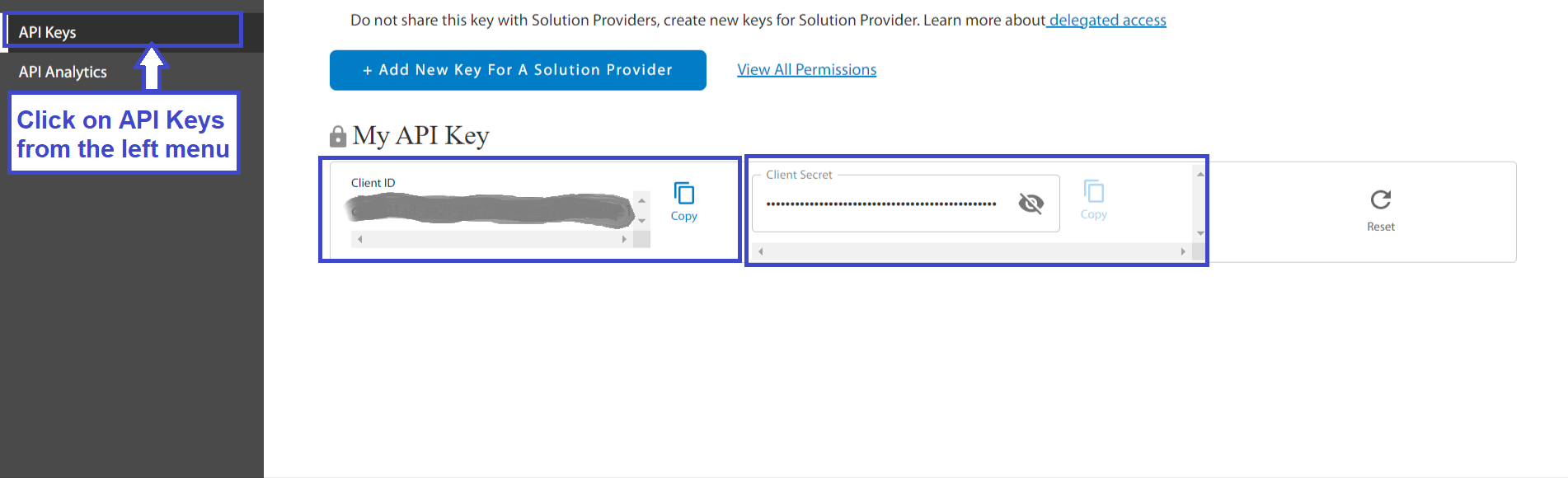Click the lock icon beside My API Key
Screen dimensions: 1568x478
point(337,136)
